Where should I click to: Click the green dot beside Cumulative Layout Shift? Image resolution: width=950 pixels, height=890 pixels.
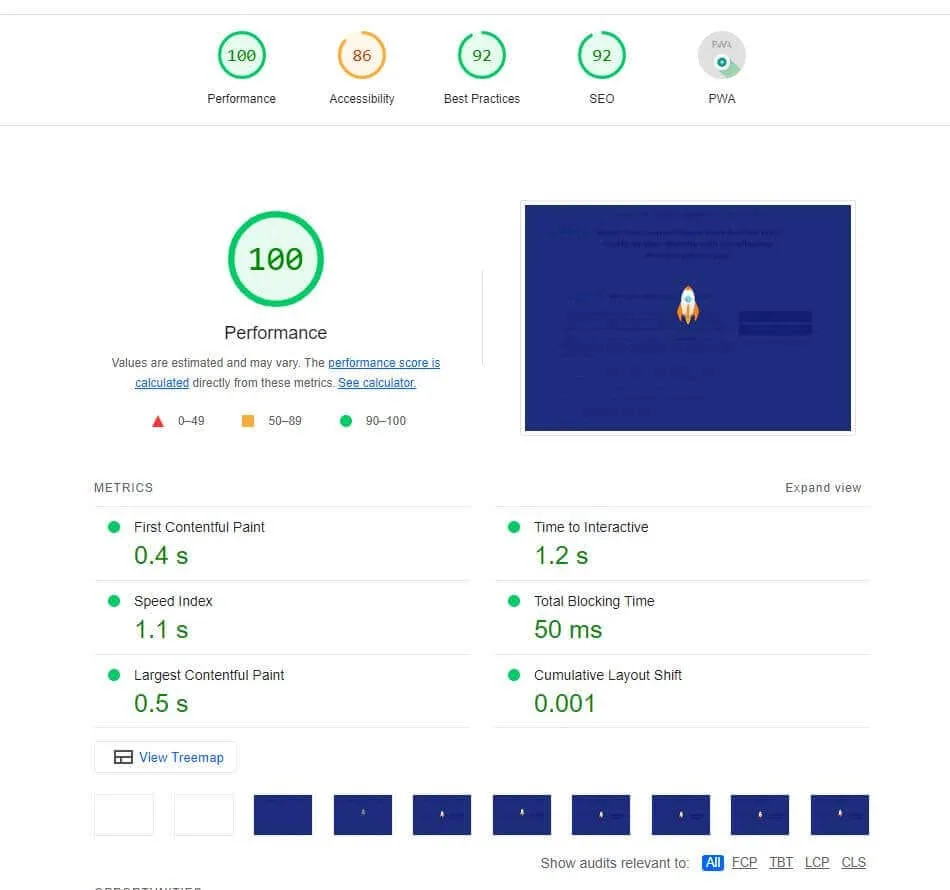514,675
